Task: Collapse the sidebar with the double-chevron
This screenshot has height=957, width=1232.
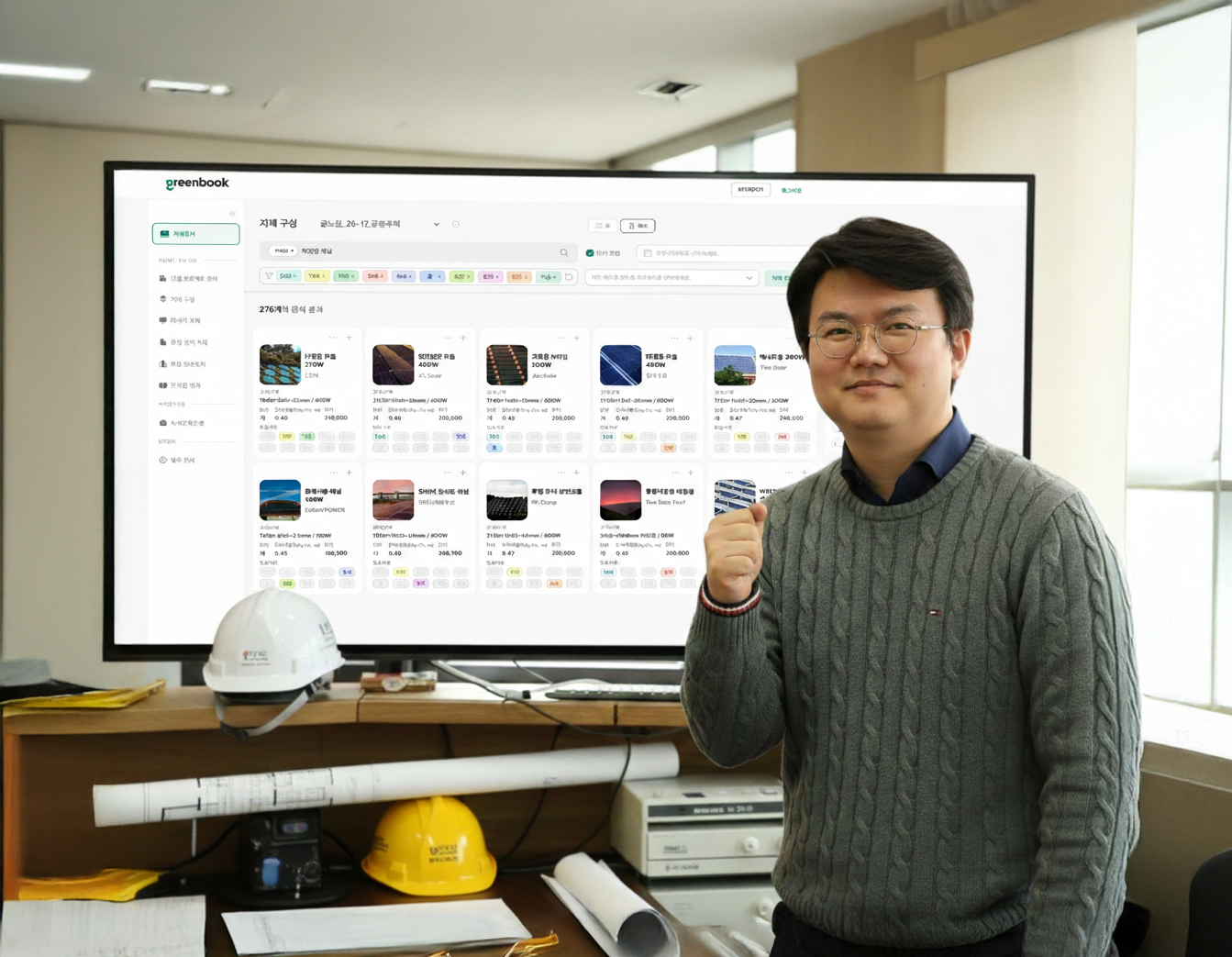Action: (231, 214)
